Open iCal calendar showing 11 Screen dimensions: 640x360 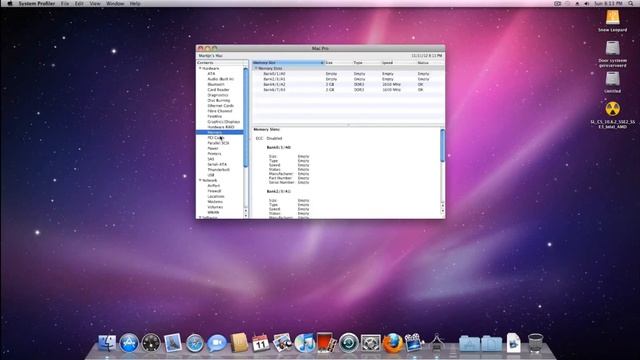[x=260, y=343]
